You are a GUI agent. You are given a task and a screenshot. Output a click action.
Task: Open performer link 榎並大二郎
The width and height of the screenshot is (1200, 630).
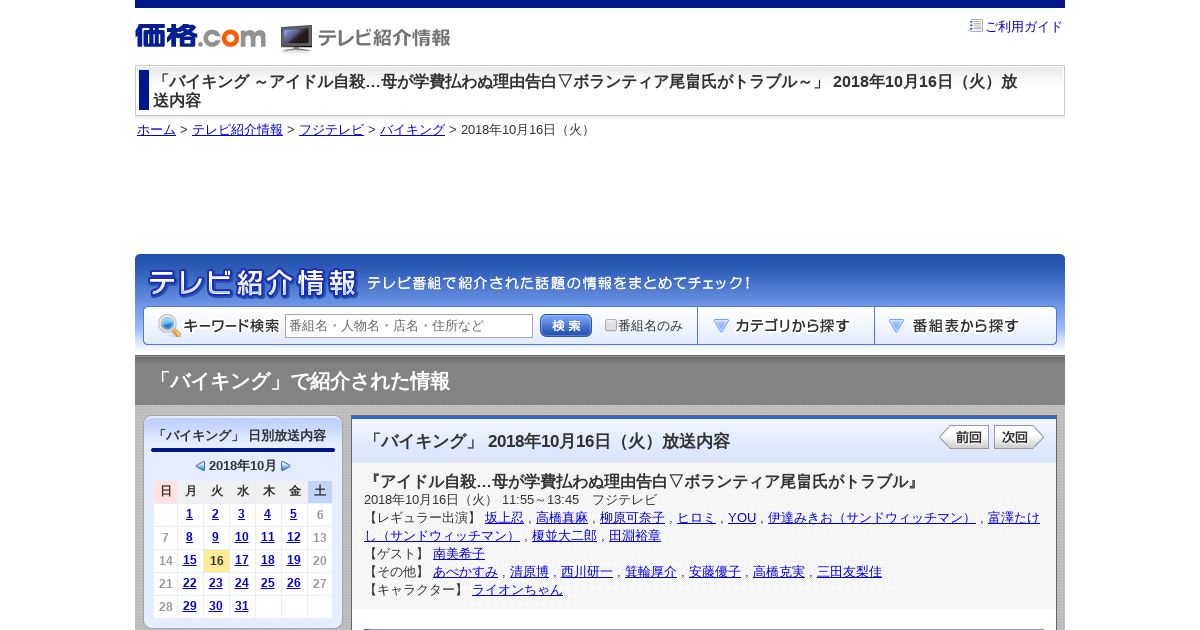[x=564, y=536]
